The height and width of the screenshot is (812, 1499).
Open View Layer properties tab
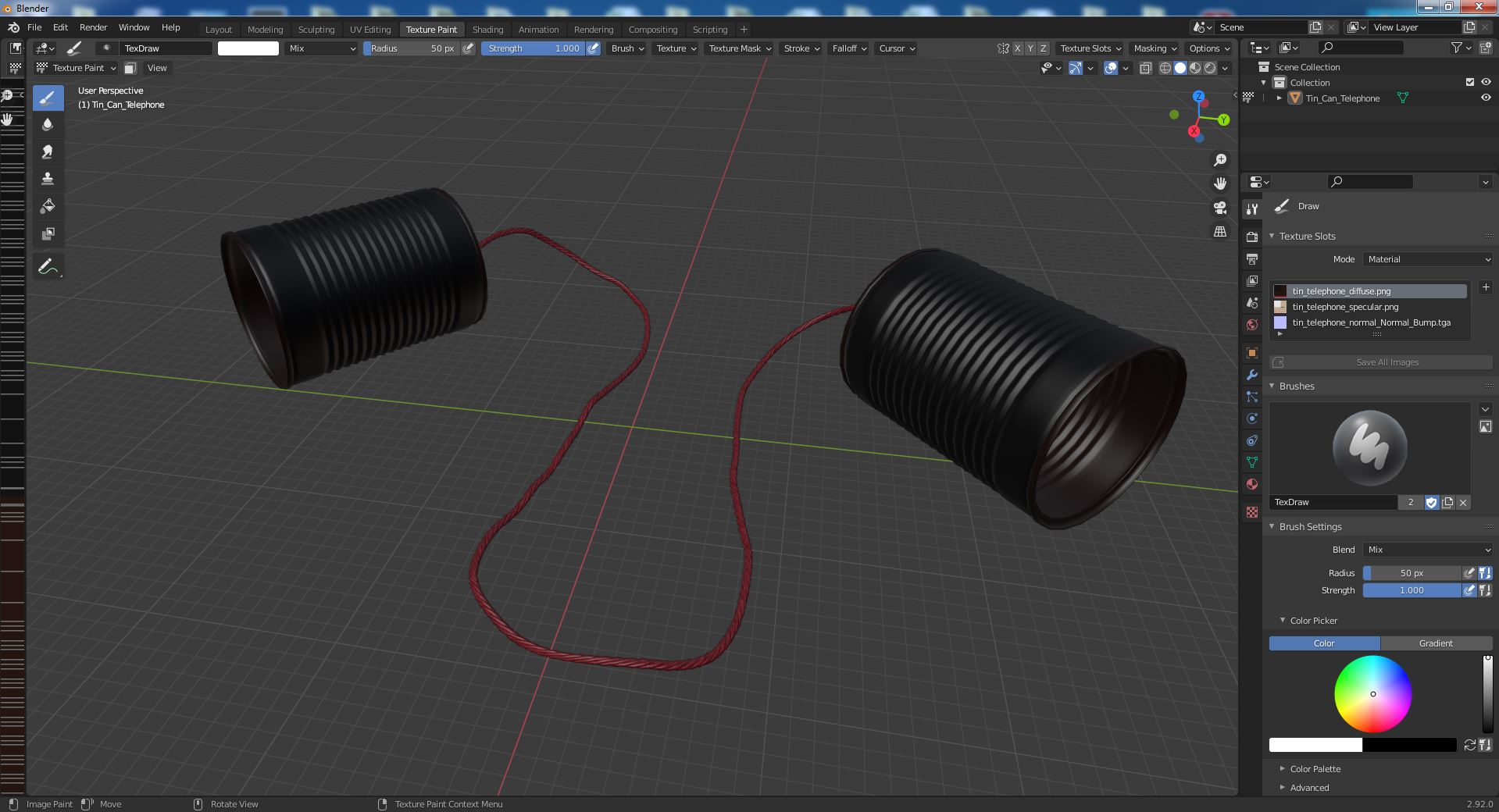(1252, 280)
